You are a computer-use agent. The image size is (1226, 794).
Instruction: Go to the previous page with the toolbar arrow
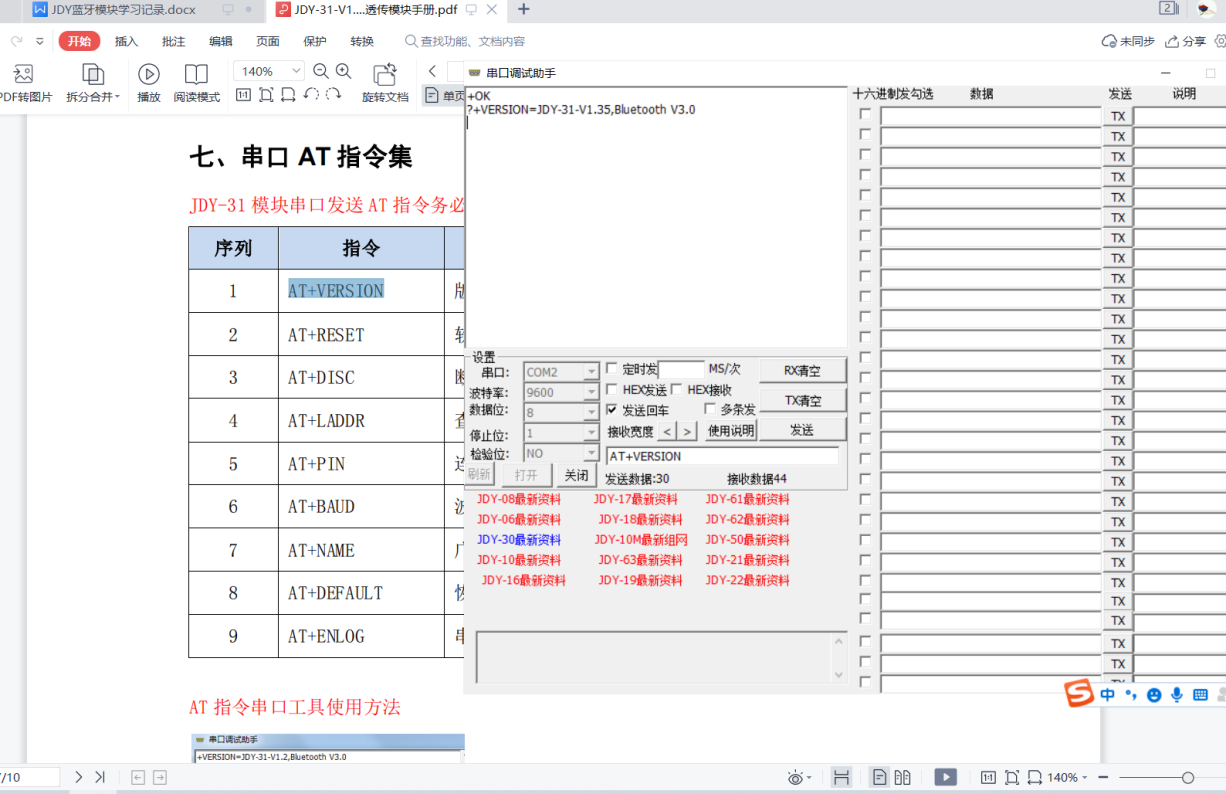pyautogui.click(x=432, y=71)
